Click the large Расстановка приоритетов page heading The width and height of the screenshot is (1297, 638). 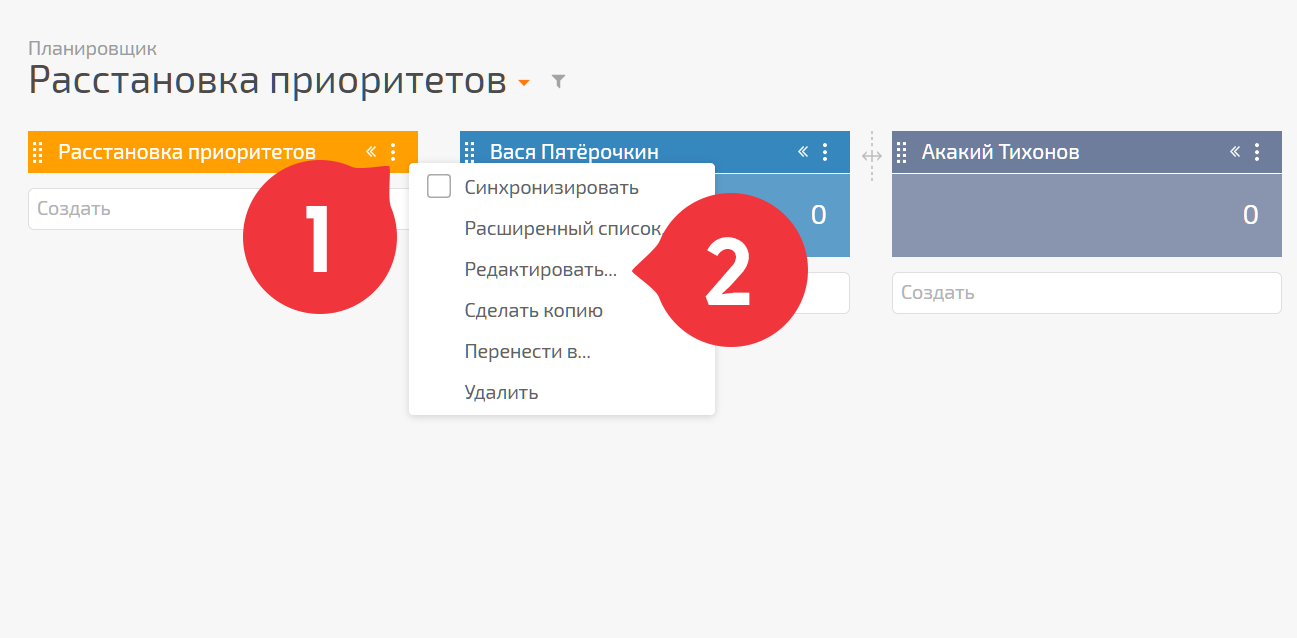(x=267, y=80)
